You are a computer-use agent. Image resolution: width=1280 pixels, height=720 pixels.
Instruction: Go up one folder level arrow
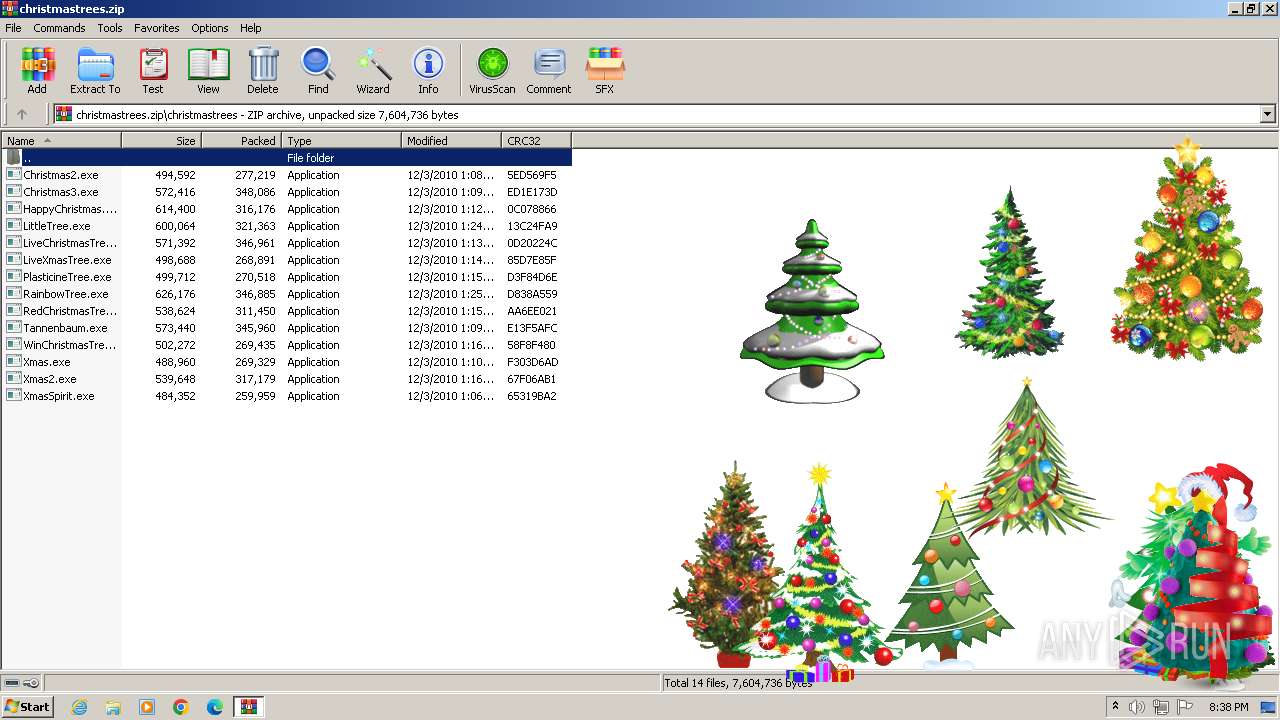[x=22, y=115]
